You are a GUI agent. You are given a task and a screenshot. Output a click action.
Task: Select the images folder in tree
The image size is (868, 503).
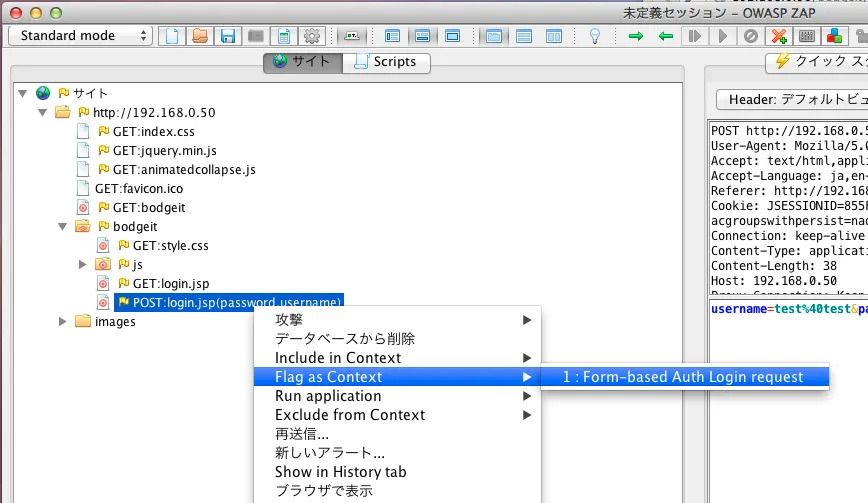pyautogui.click(x=115, y=321)
